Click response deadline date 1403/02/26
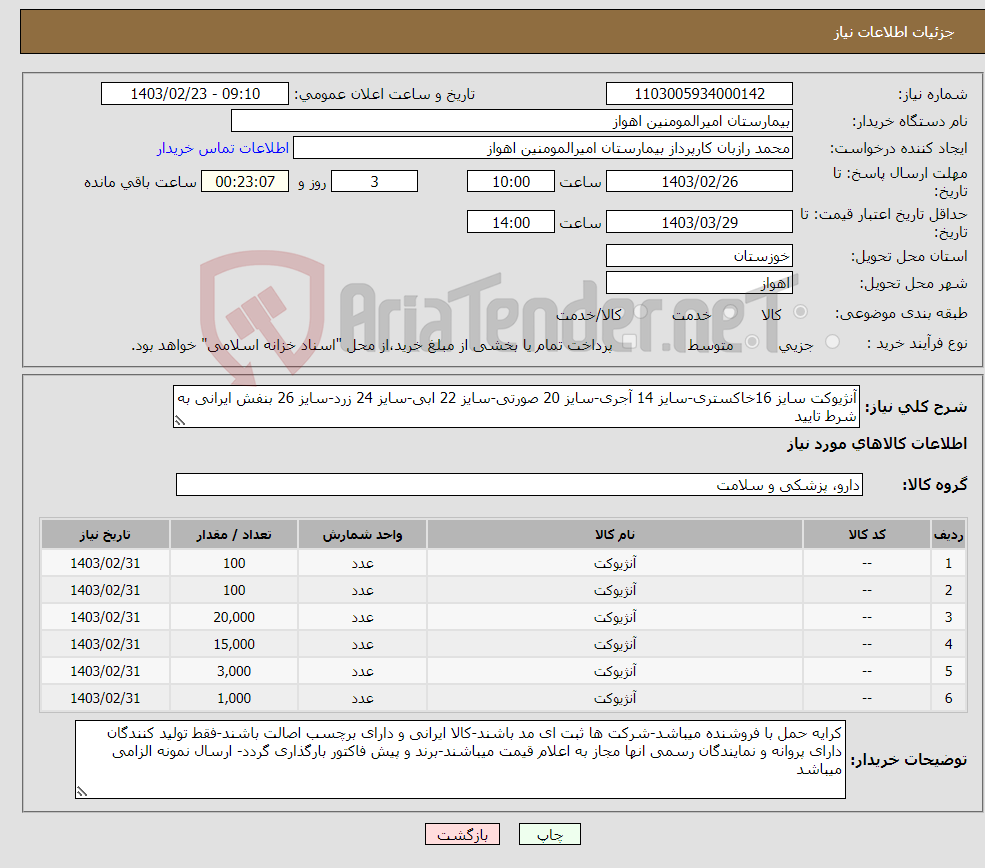Viewport: 985px width, 868px height. 699,182
